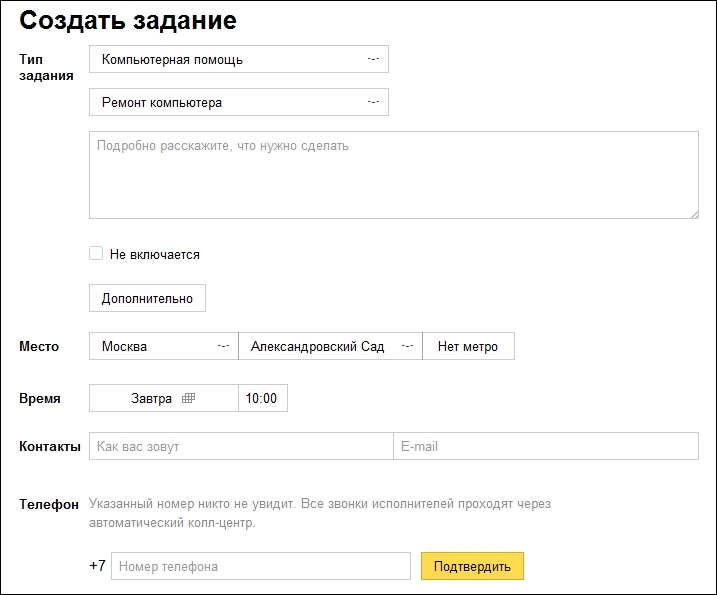
Task: Focus the 'Номер телефона' phone field
Action: tap(261, 566)
